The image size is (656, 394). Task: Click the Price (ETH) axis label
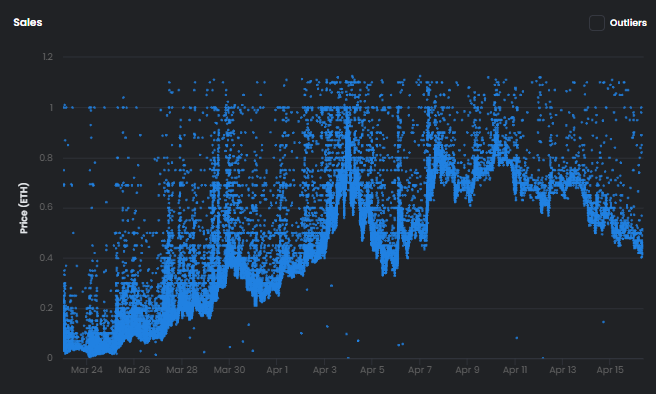coord(24,208)
